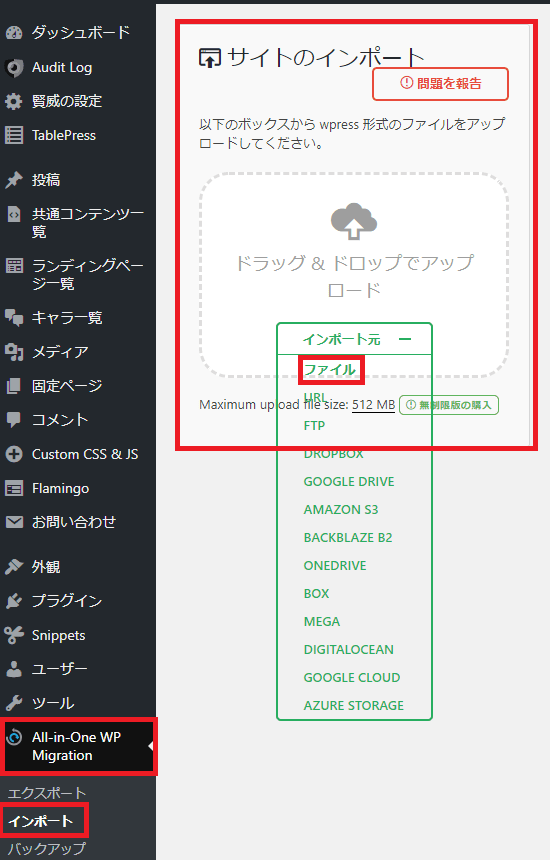Click the ユーザー person icon

14,669
